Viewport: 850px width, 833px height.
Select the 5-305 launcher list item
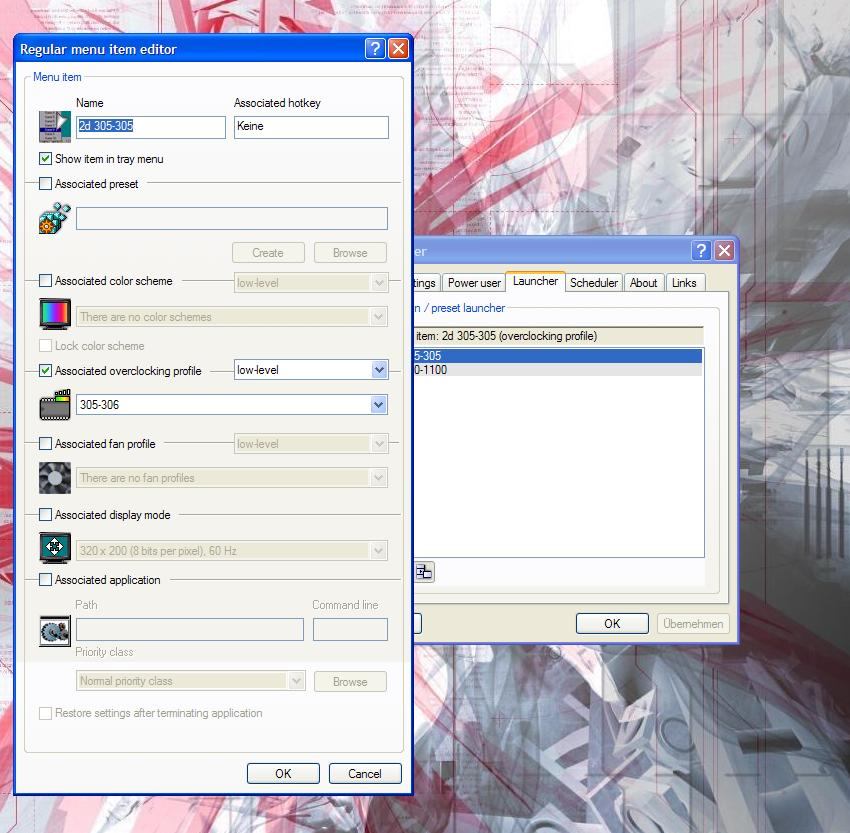pyautogui.click(x=558, y=356)
